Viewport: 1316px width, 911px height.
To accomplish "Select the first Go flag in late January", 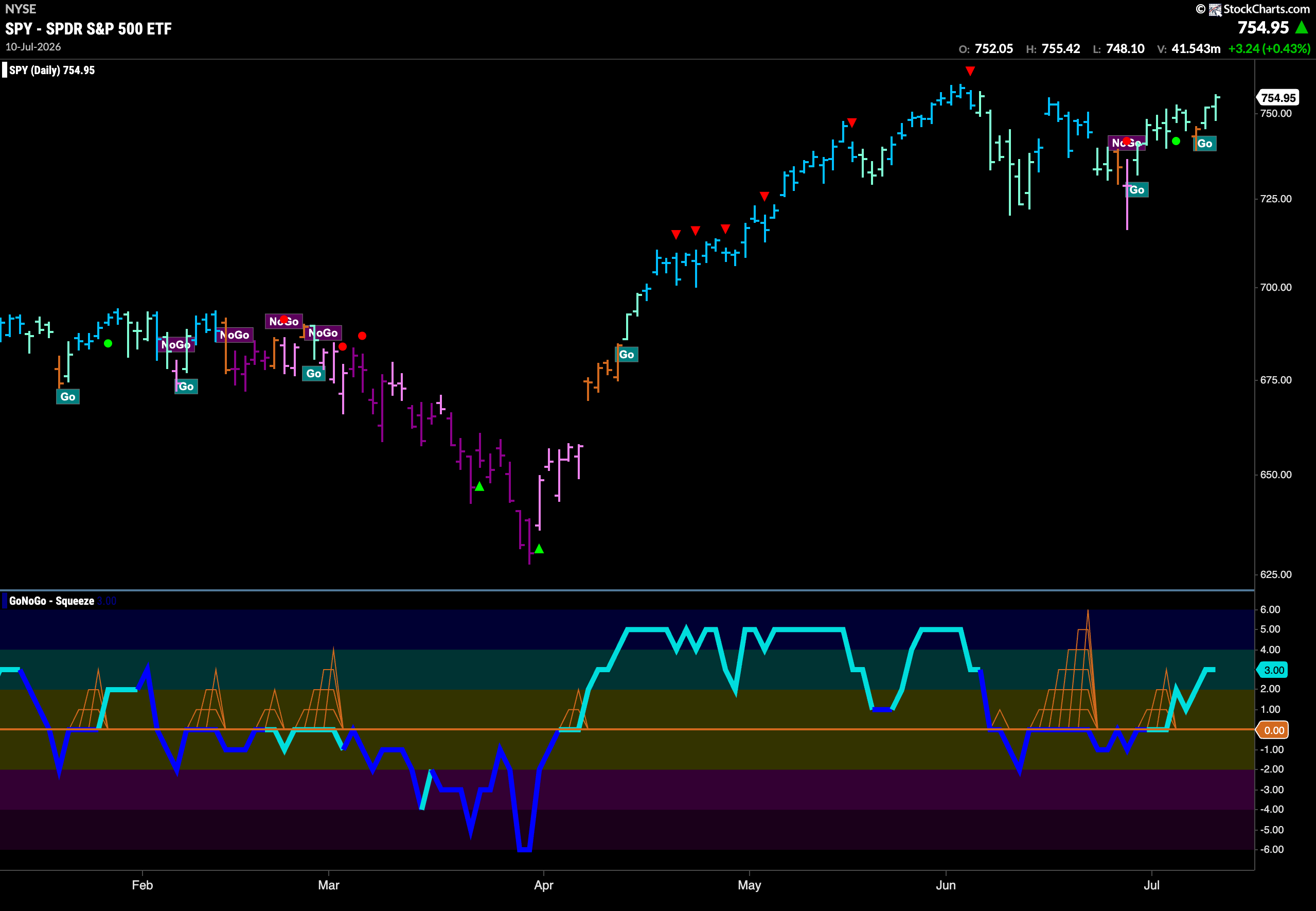I will pyautogui.click(x=68, y=397).
